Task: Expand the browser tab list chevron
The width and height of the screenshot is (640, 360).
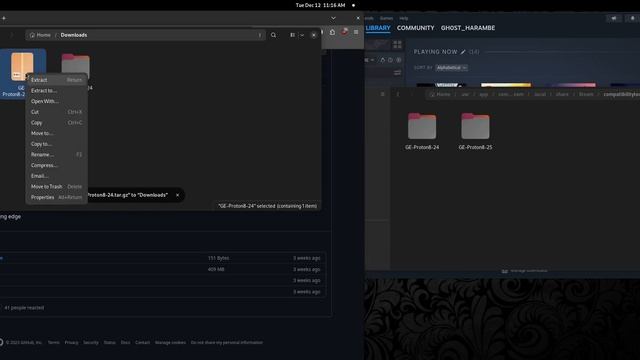Action: click(333, 18)
